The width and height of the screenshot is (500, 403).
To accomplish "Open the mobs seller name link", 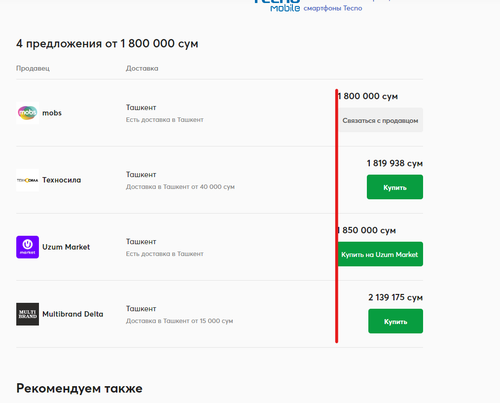I will 52,113.
